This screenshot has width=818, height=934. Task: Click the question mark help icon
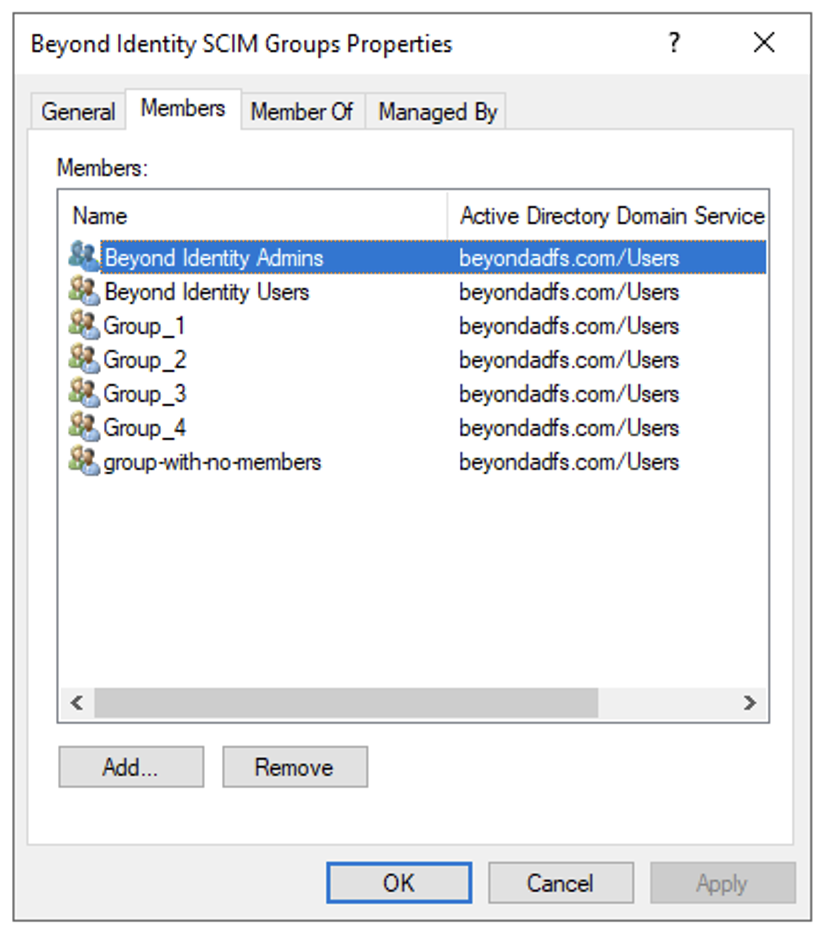(x=674, y=43)
